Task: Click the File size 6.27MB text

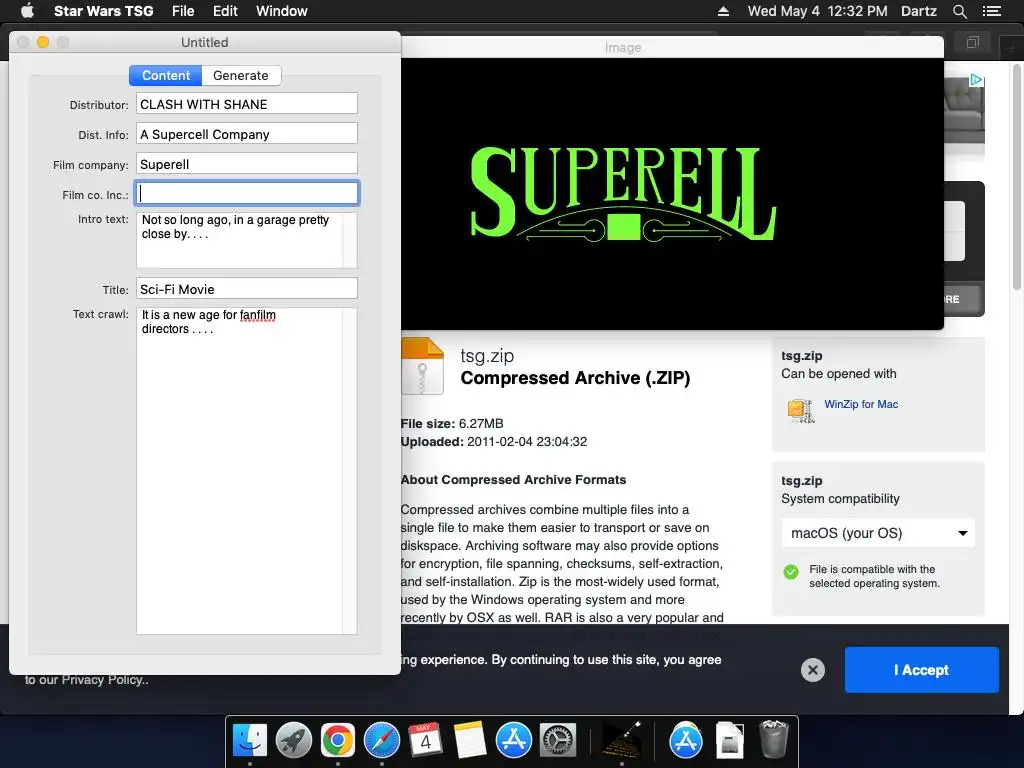Action: (452, 423)
